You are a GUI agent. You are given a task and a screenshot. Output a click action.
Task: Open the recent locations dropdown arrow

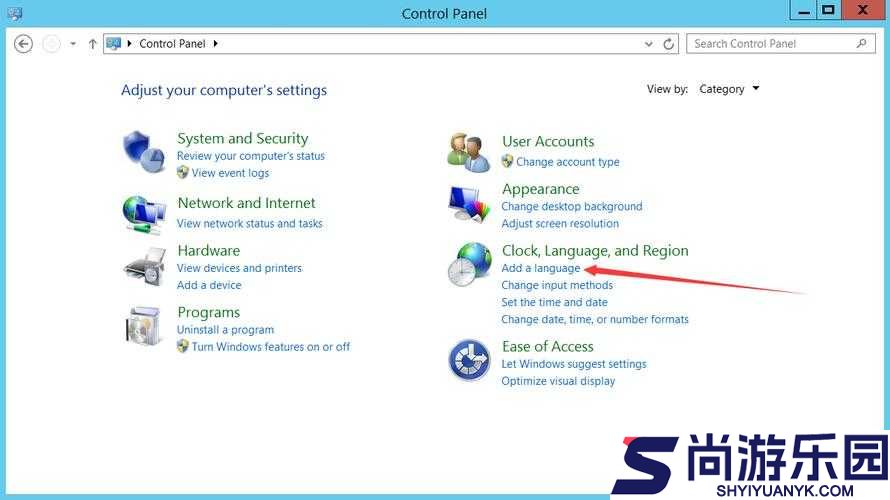(73, 44)
